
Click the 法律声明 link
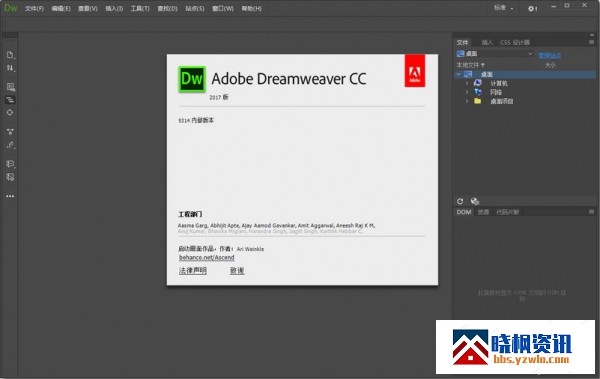click(x=192, y=271)
